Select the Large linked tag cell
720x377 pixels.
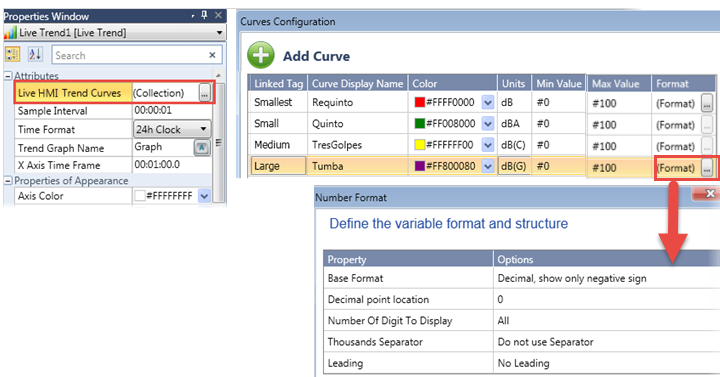click(278, 166)
